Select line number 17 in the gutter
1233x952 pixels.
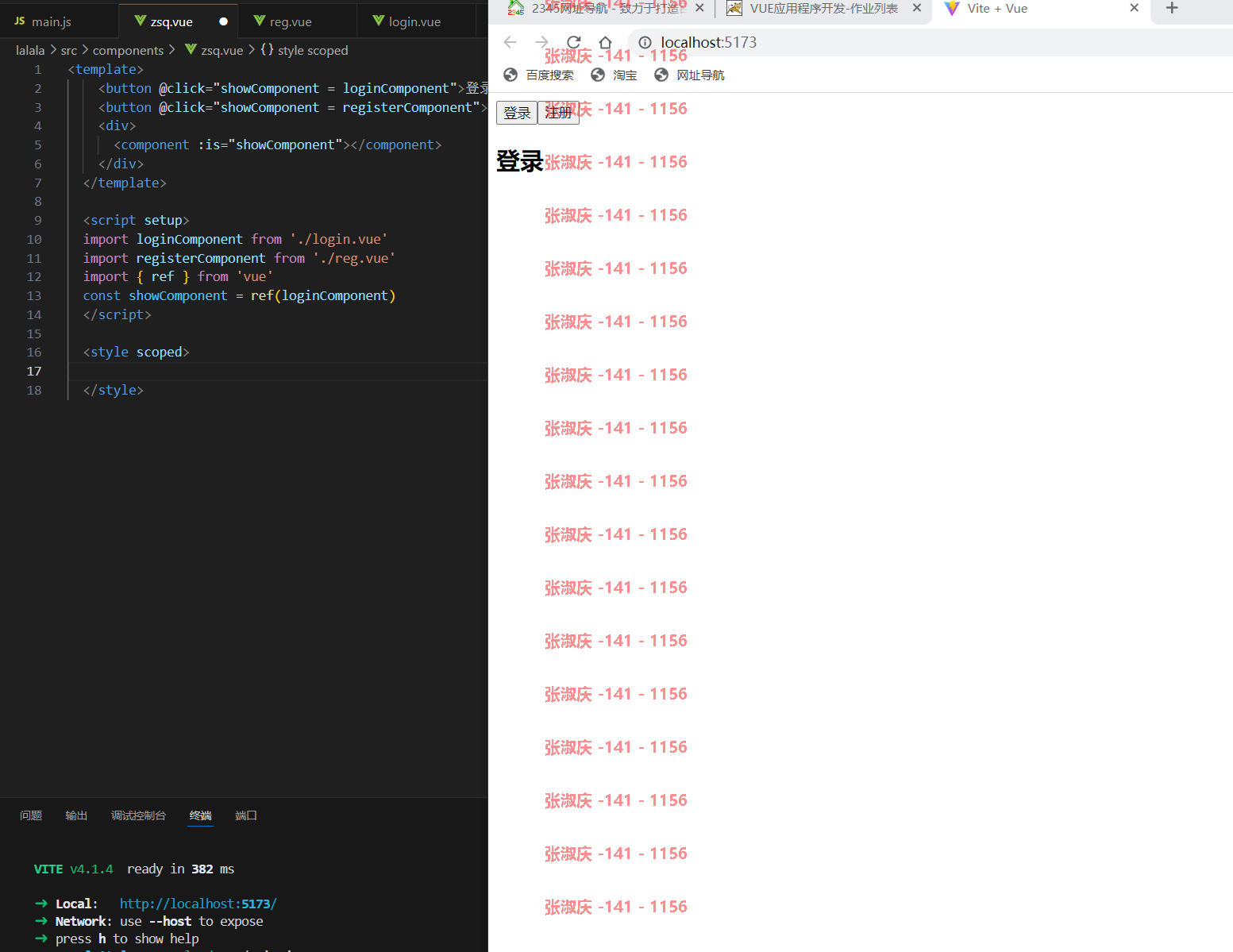coord(34,371)
